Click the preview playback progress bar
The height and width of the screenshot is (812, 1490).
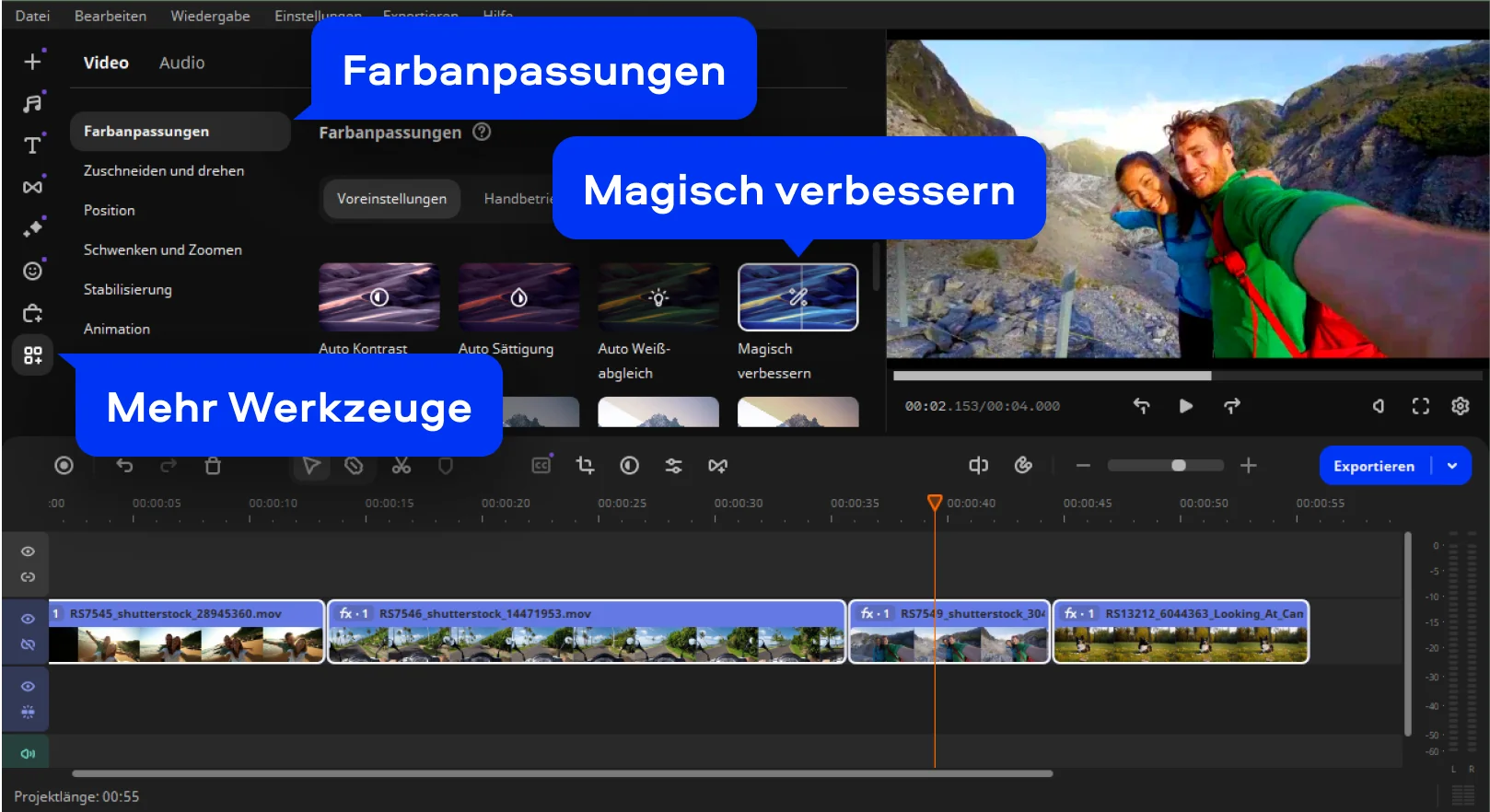[x=1187, y=376]
